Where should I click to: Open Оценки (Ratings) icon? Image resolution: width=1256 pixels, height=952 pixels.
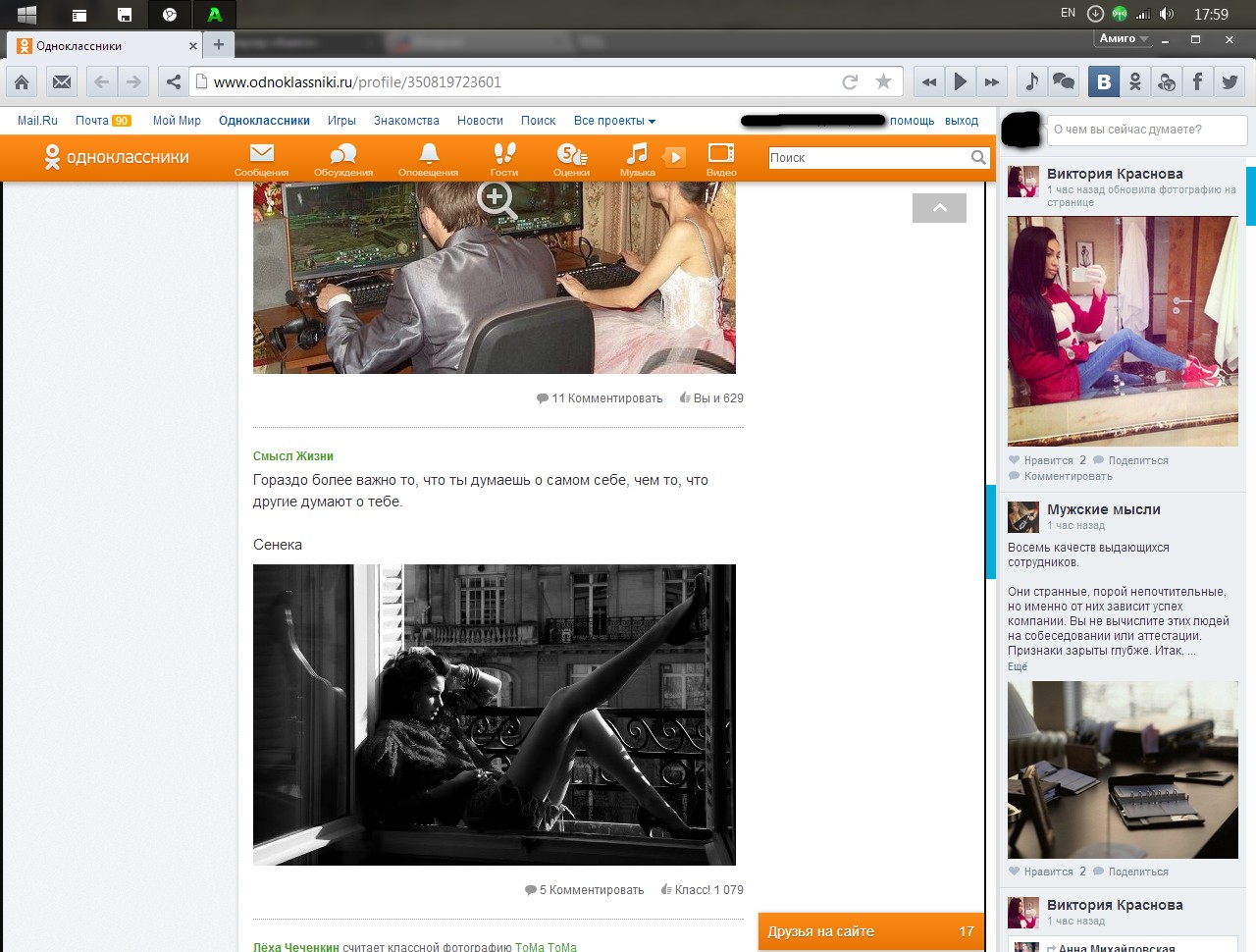(x=571, y=158)
